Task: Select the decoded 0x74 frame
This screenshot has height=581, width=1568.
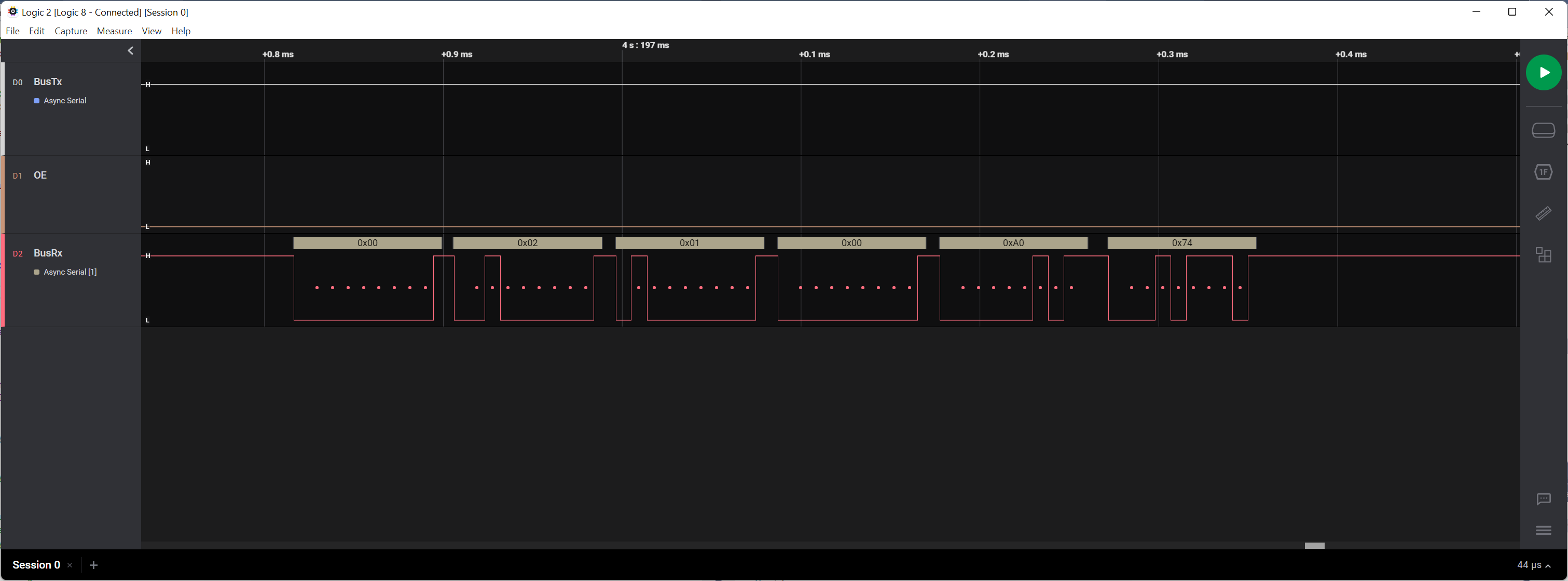Action: (x=1181, y=243)
